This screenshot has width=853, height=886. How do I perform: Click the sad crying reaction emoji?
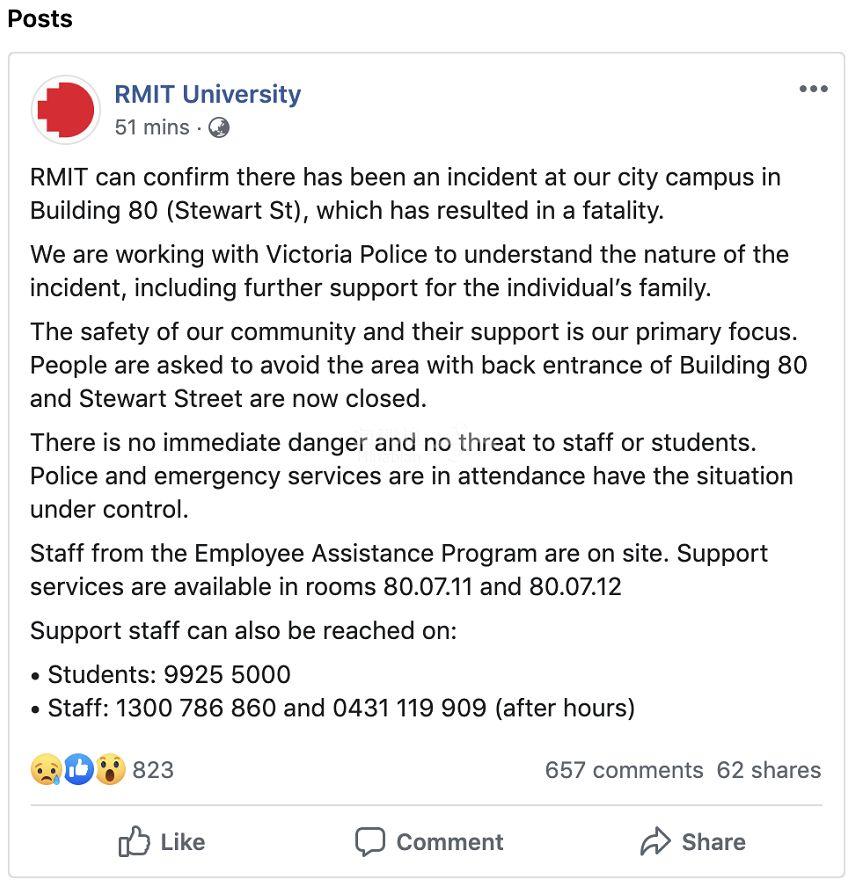[46, 769]
